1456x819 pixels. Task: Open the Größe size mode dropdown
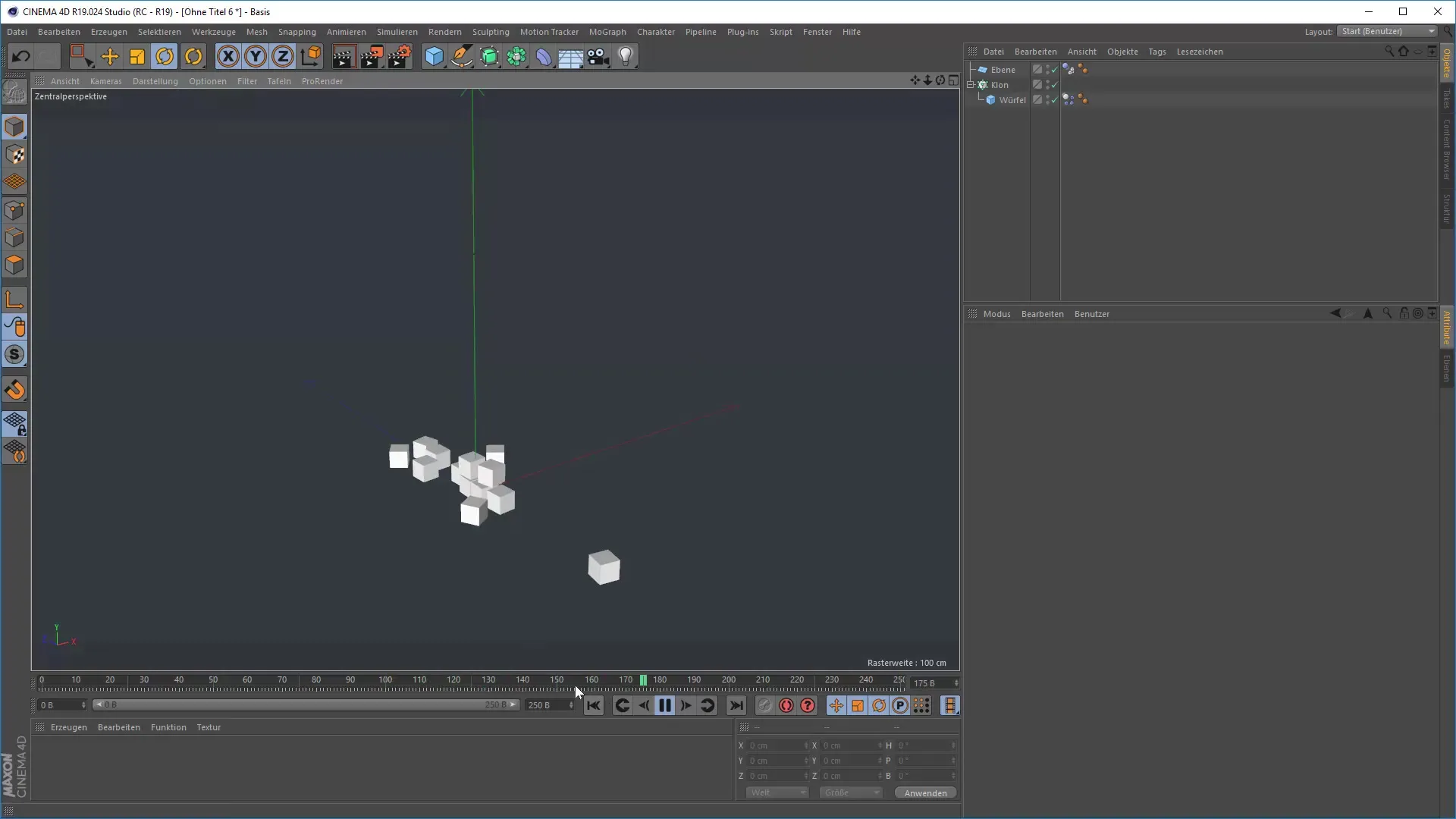pos(851,792)
